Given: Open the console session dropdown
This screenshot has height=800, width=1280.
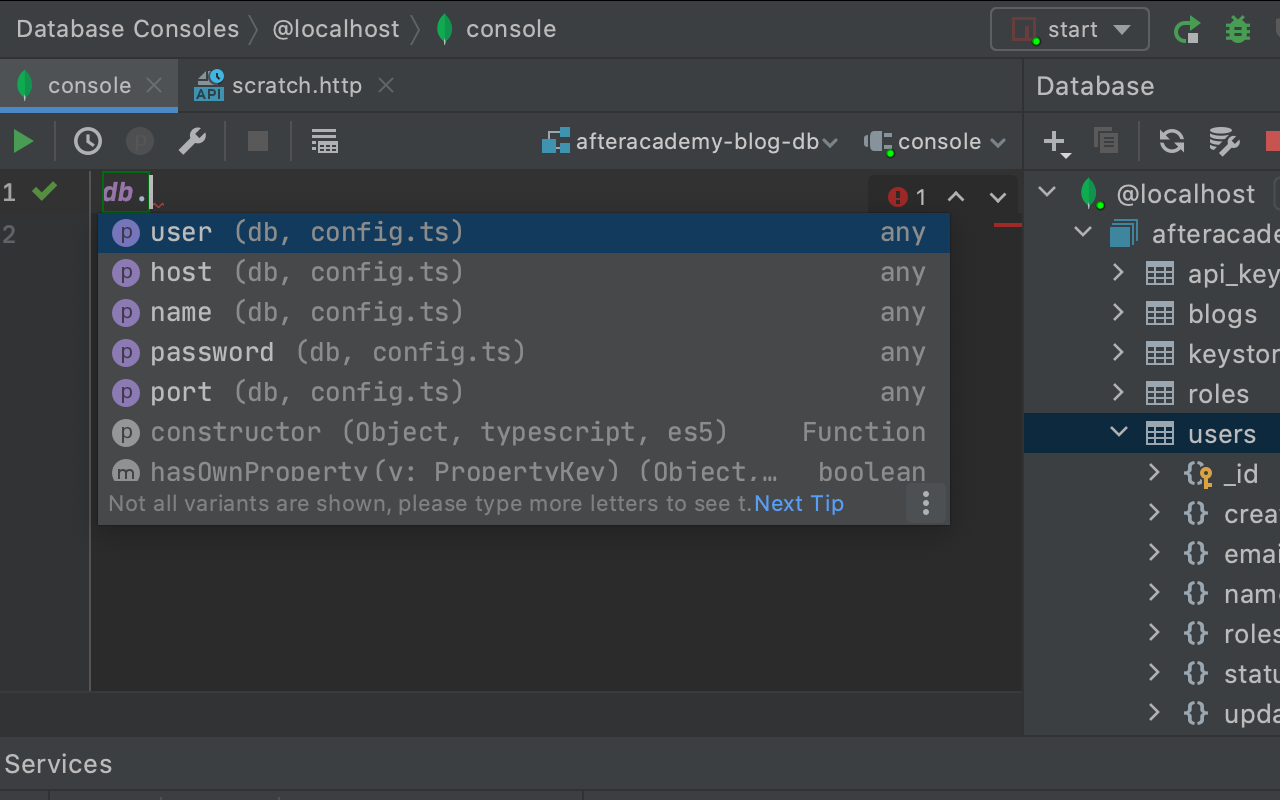Looking at the screenshot, I should pyautogui.click(x=935, y=141).
